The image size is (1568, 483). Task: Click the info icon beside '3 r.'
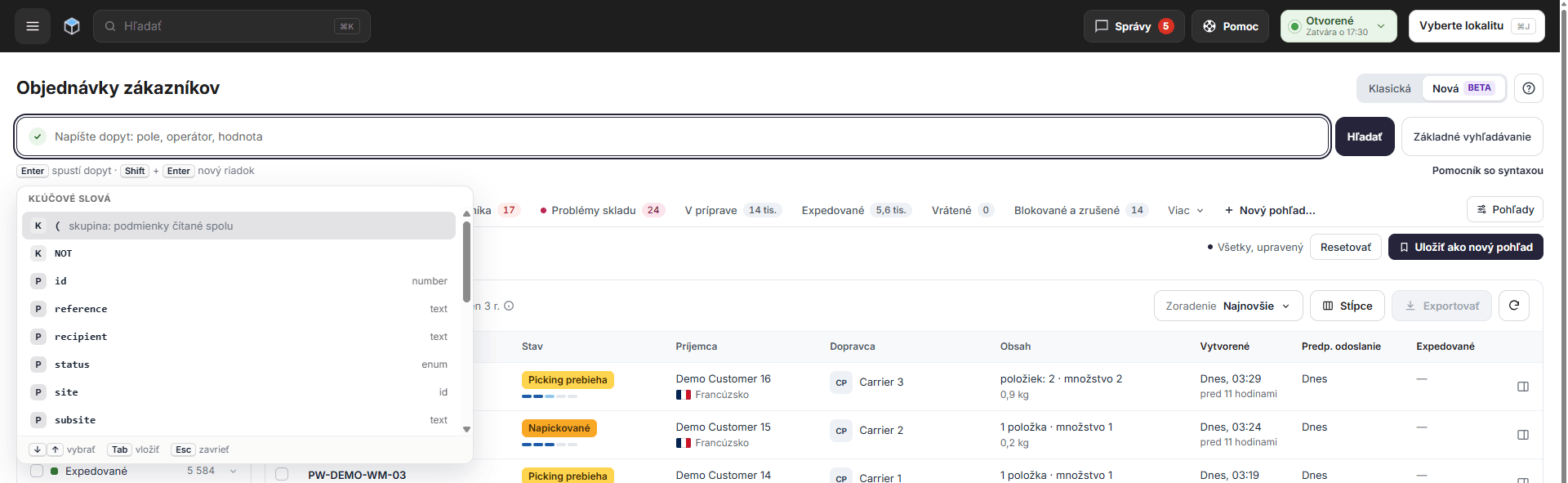tap(509, 306)
